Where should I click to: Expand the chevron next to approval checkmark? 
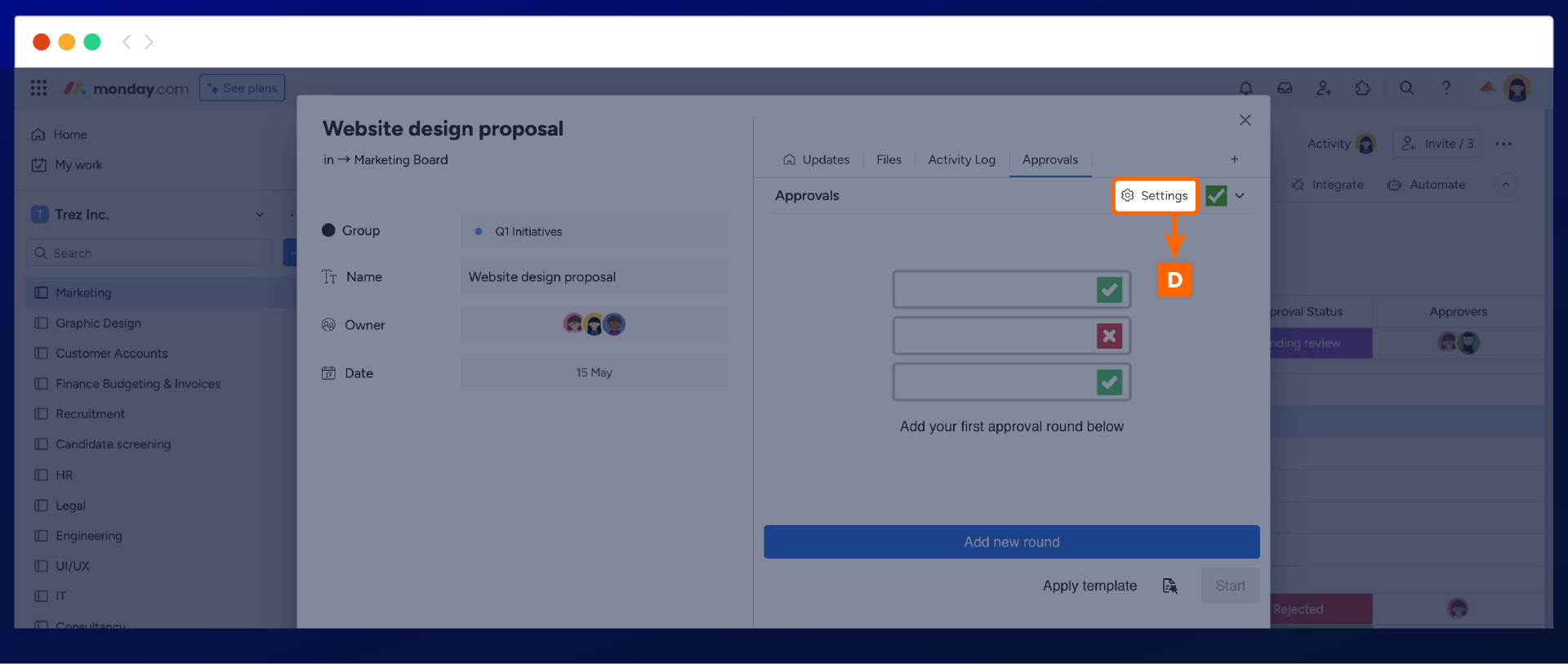click(1240, 196)
